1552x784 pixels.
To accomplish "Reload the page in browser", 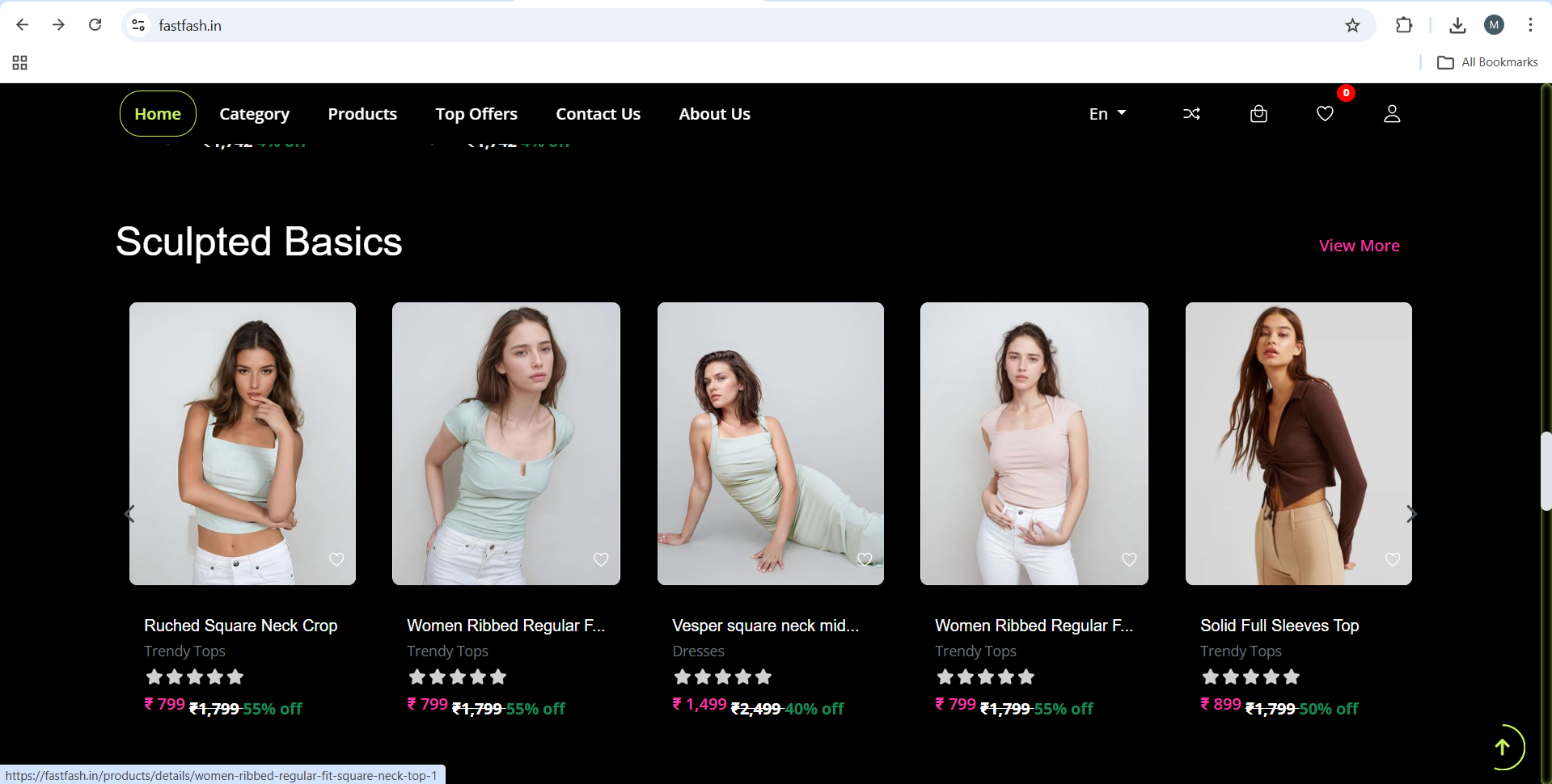I will [95, 25].
